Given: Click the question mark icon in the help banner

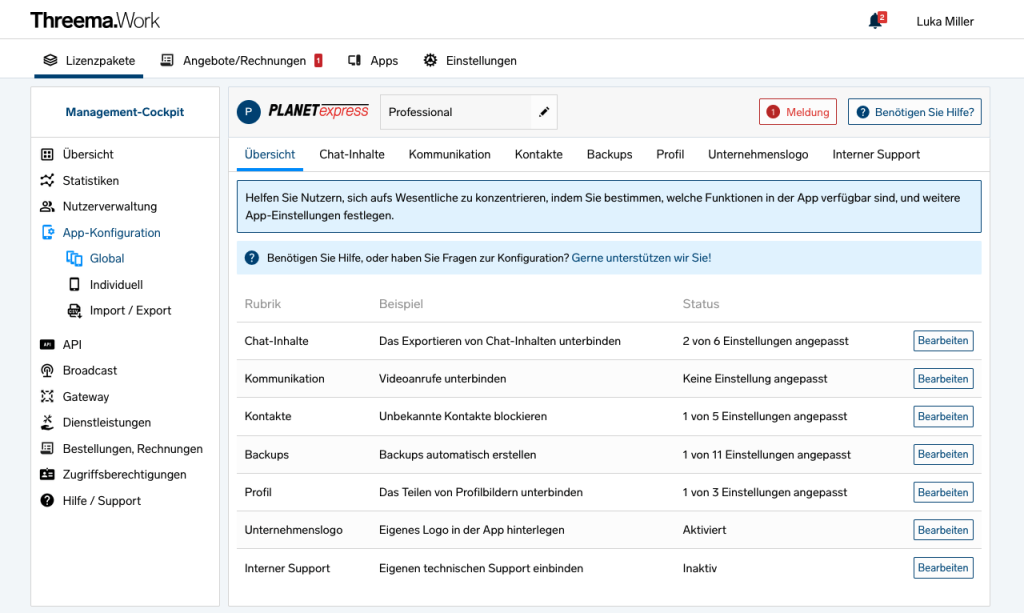Looking at the screenshot, I should point(252,258).
